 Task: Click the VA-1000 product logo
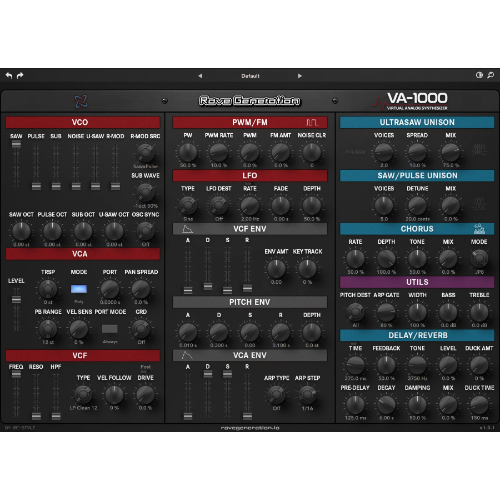(411, 101)
